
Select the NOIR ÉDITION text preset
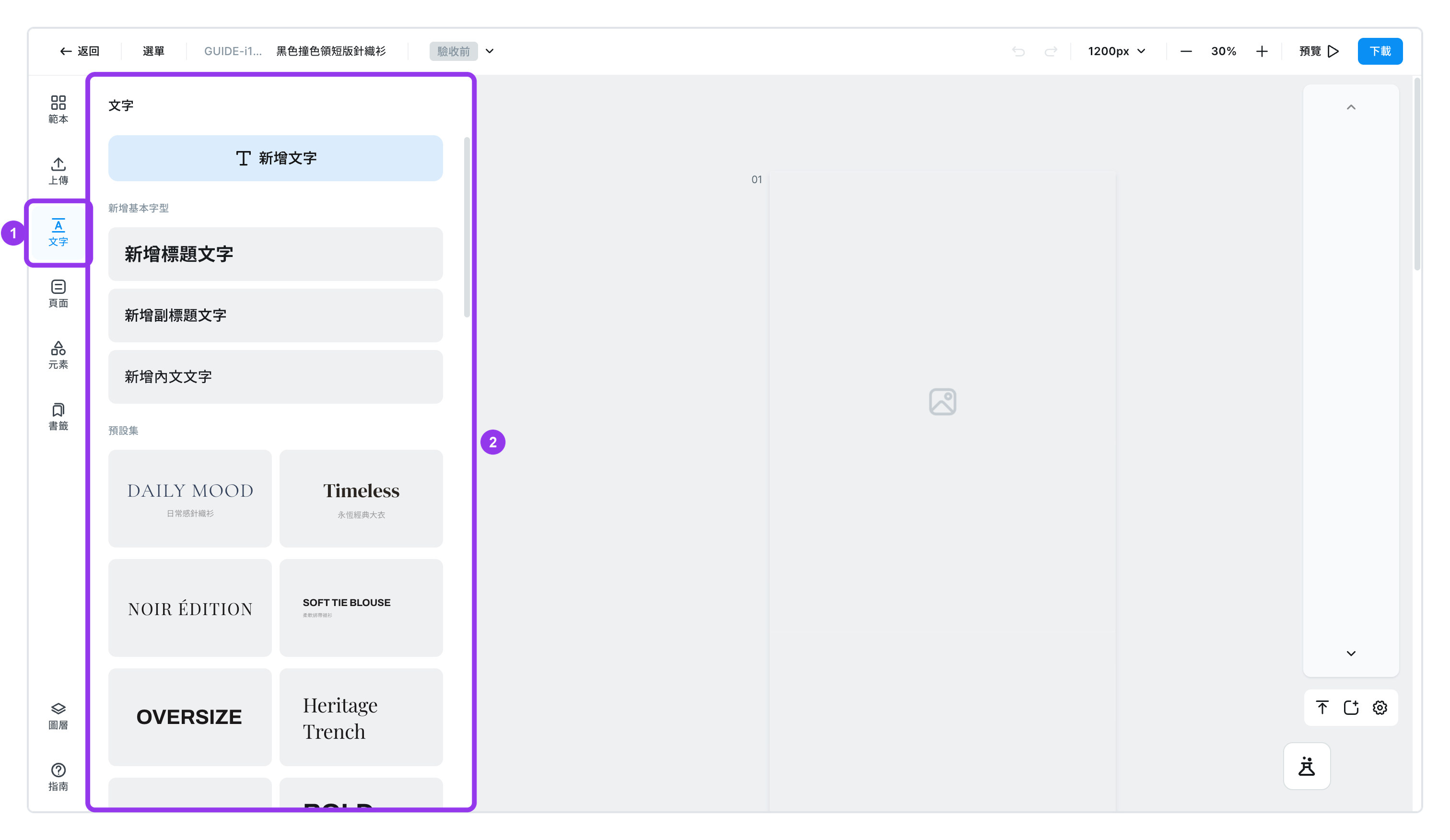pos(190,607)
